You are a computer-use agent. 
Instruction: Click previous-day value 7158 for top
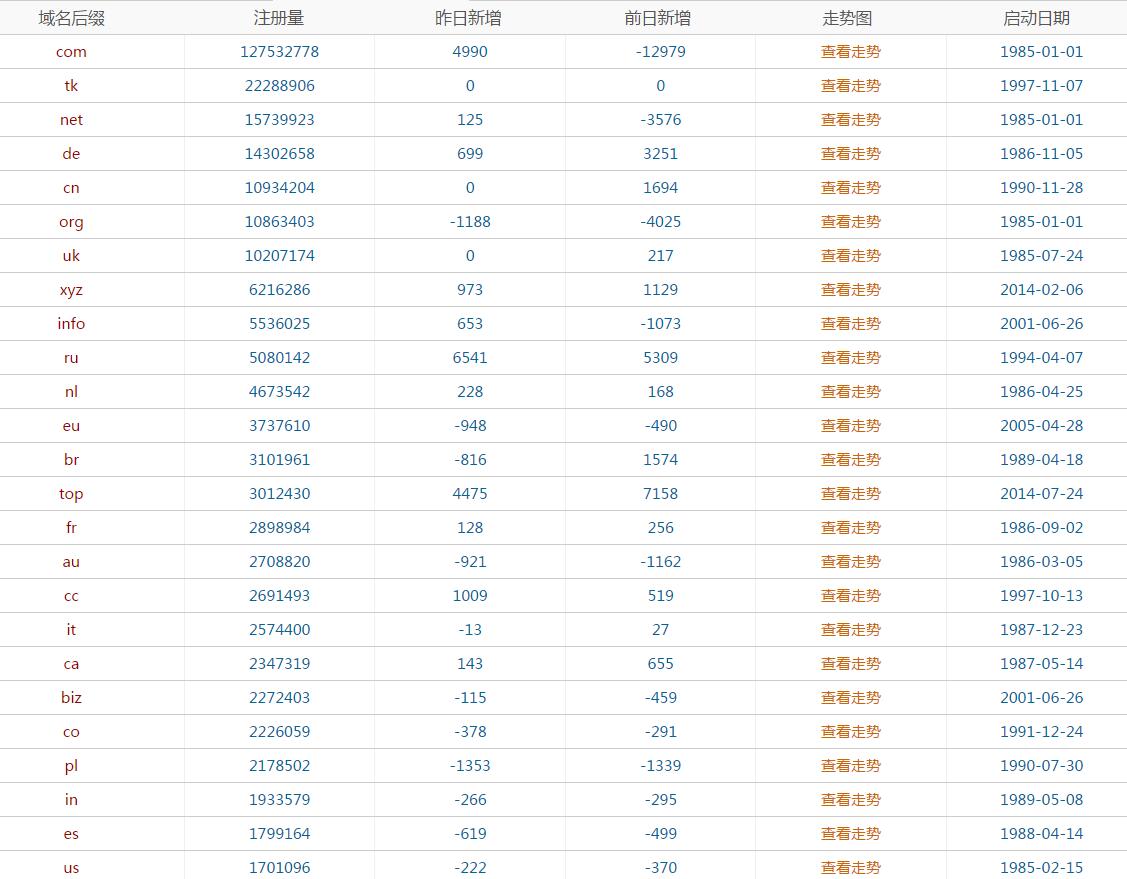point(661,494)
